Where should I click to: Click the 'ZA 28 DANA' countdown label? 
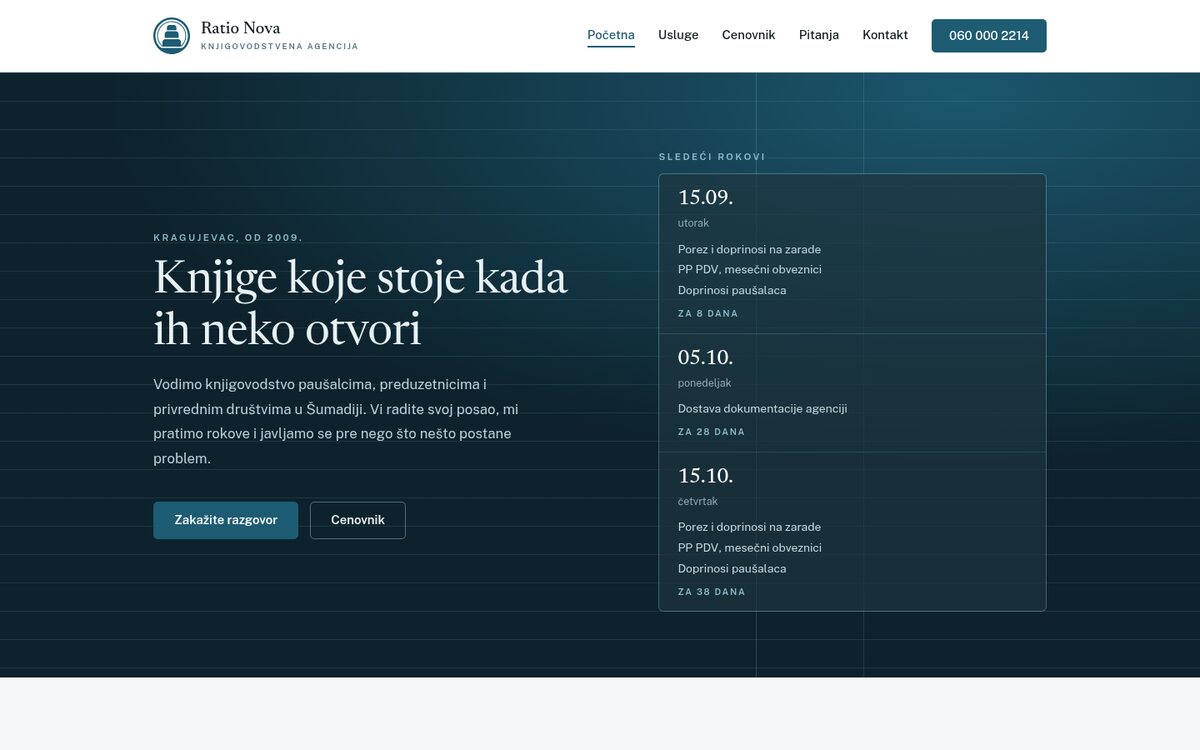[x=711, y=432]
